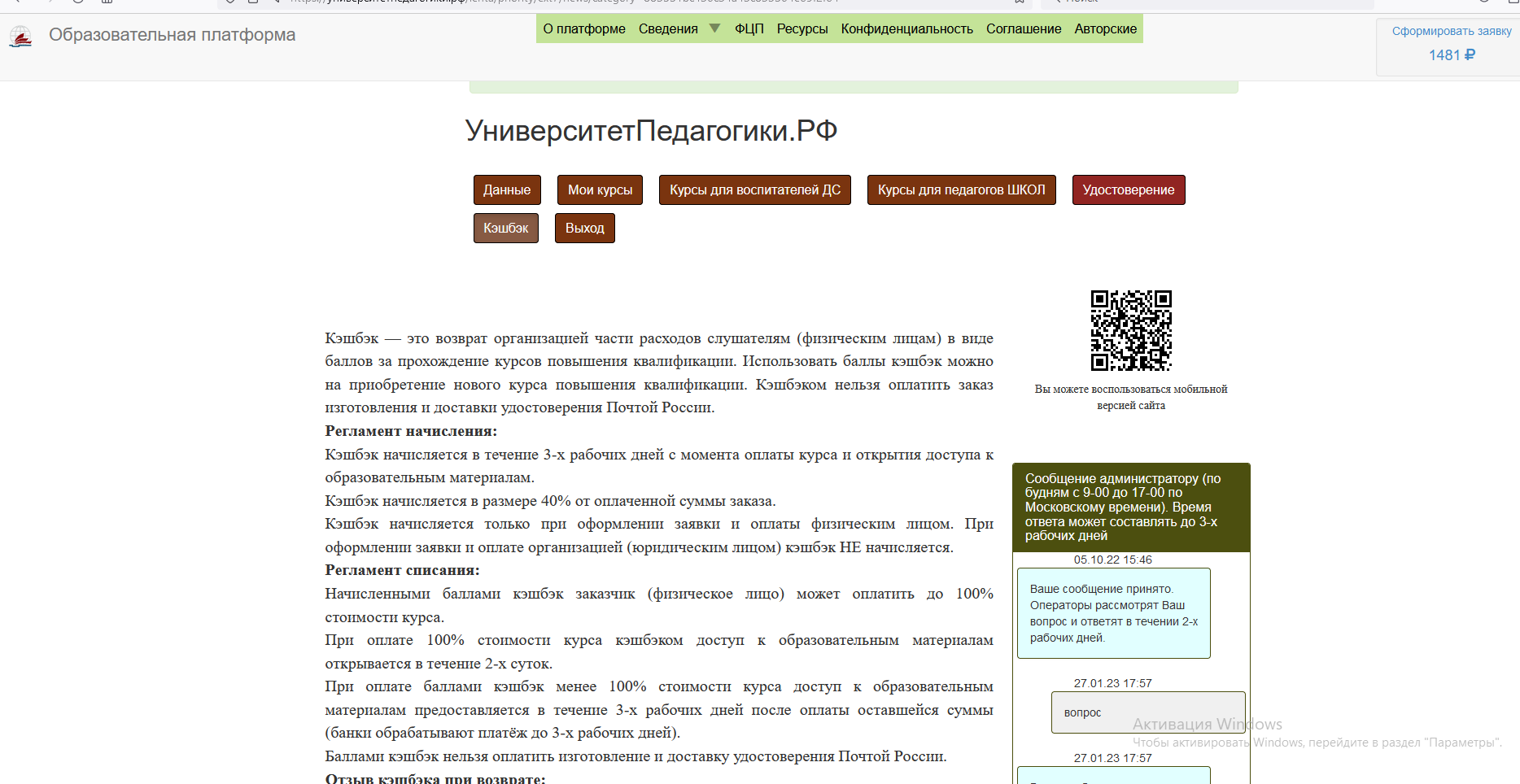Click the Образовательная платформа title text

click(172, 35)
